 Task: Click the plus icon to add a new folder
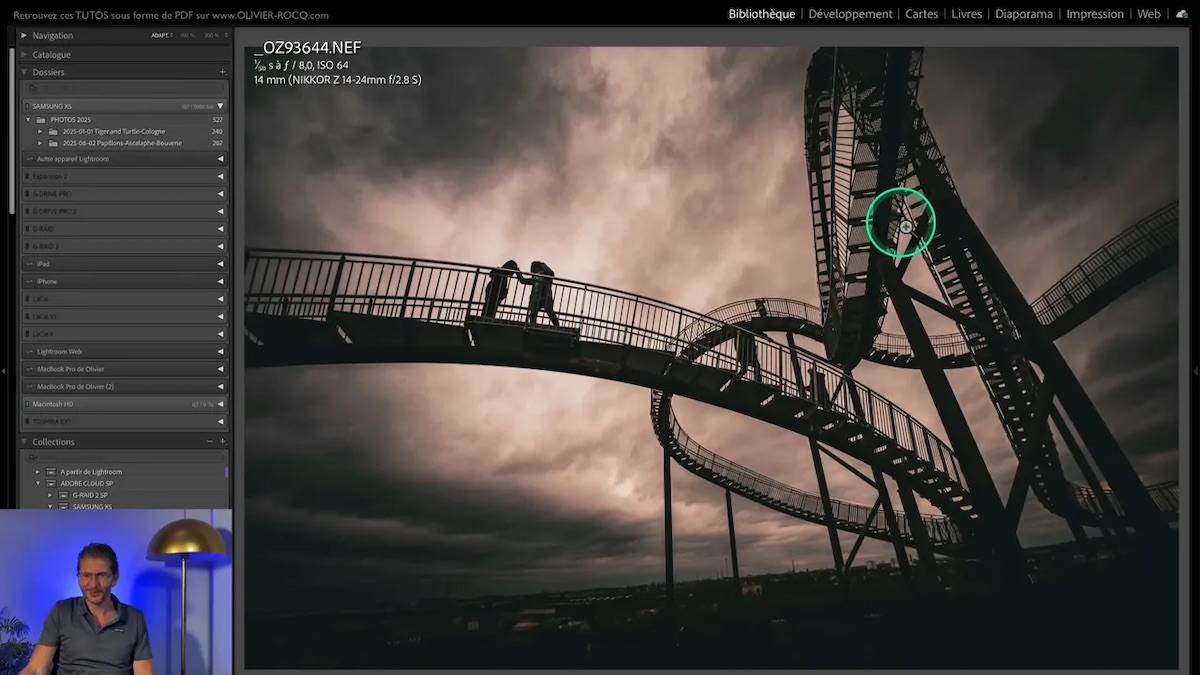222,72
